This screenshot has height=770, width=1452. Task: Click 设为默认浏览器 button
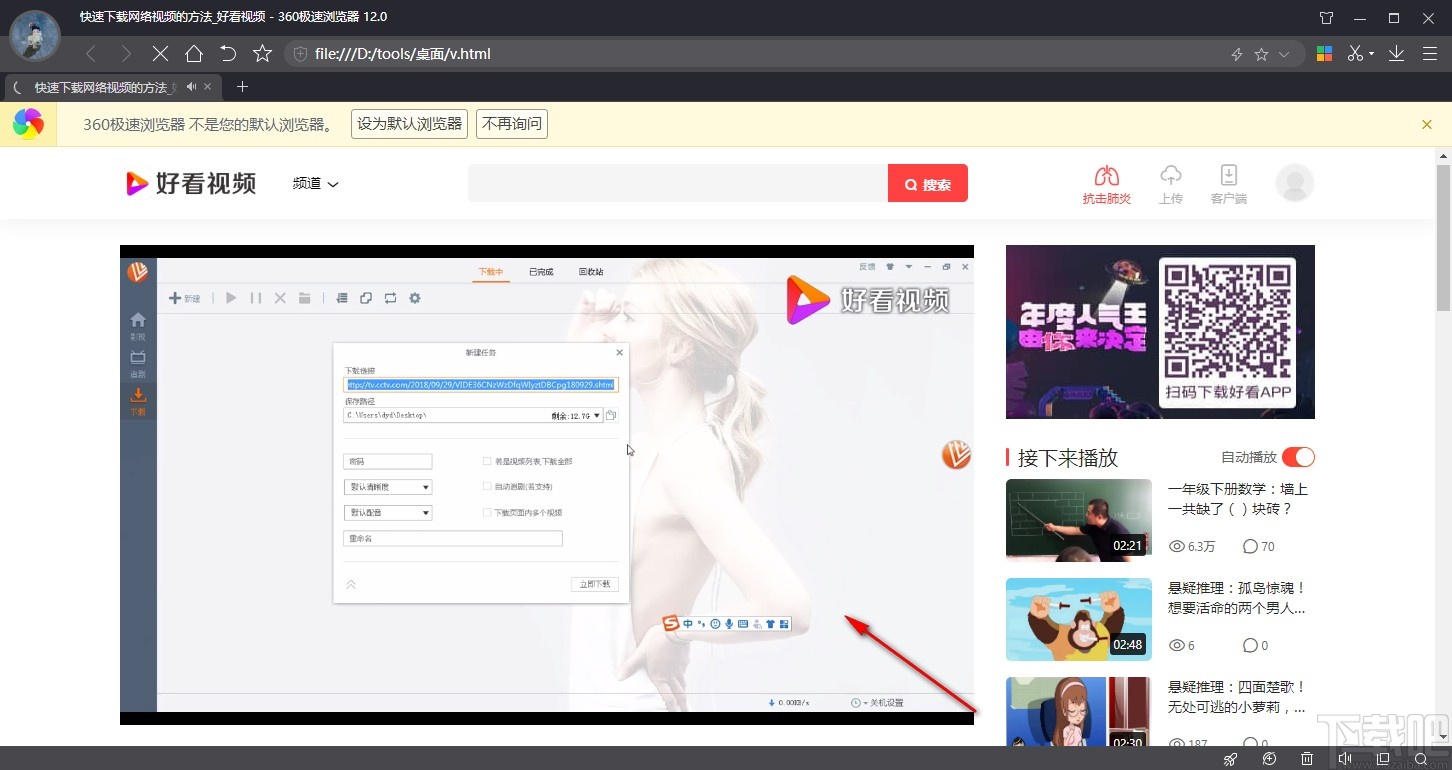[x=410, y=124]
